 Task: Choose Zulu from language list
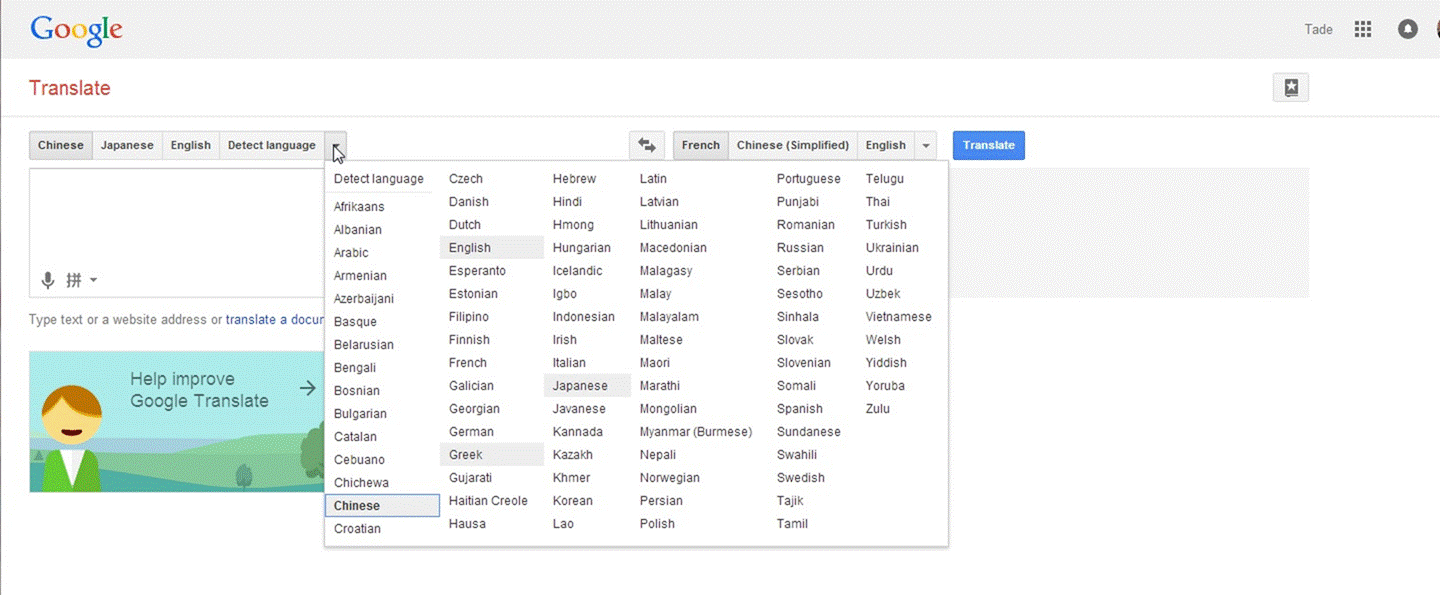pos(878,409)
